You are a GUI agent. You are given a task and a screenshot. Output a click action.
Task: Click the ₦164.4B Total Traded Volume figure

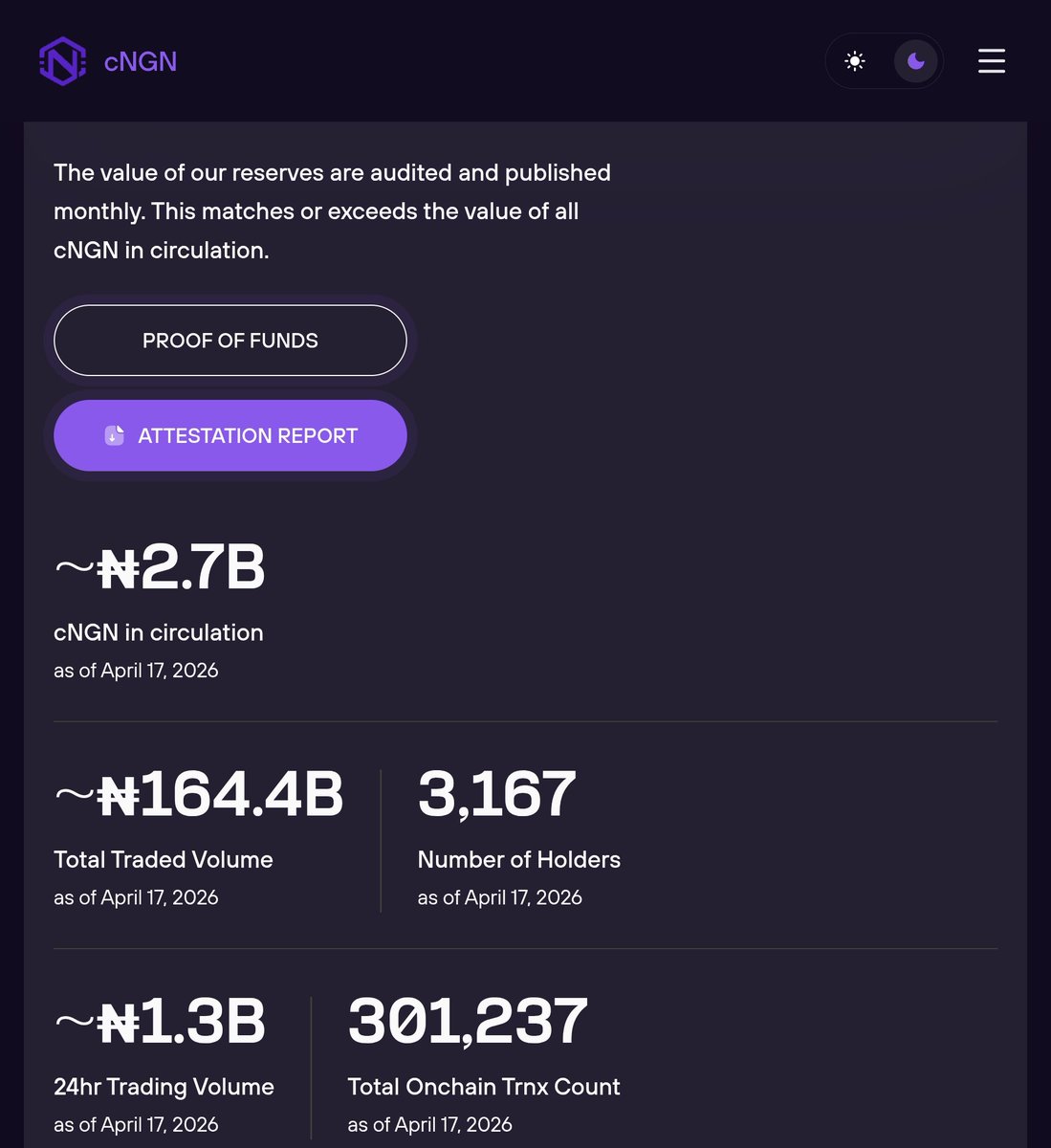tap(199, 794)
